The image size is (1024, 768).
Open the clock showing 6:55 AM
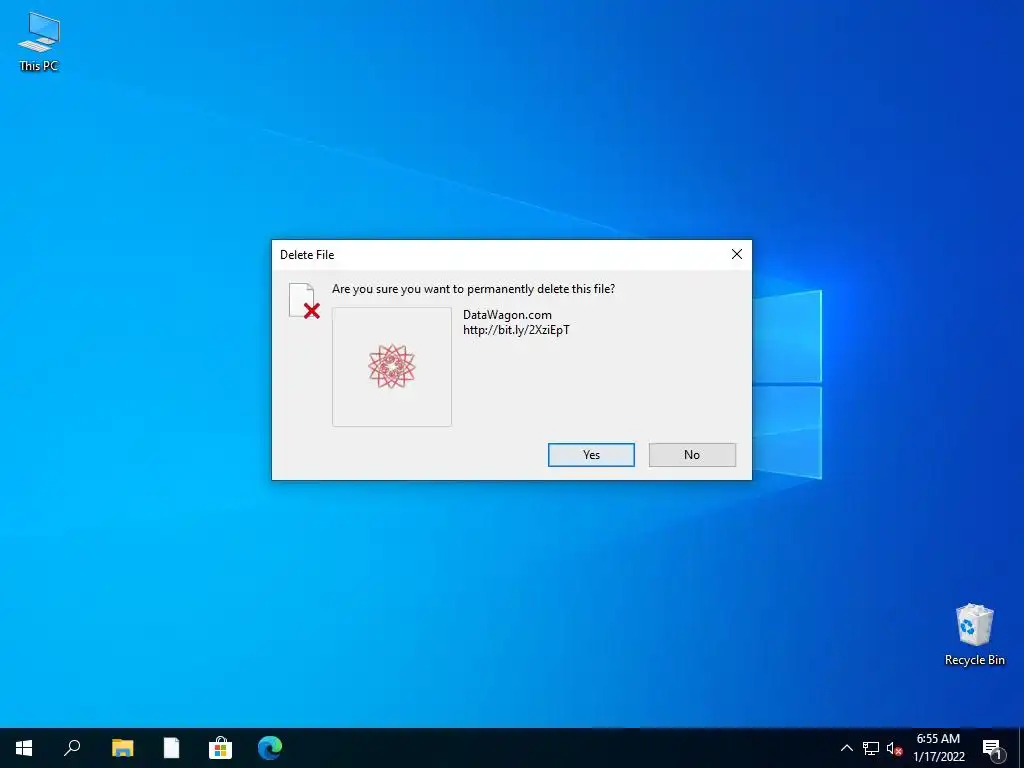coord(938,748)
